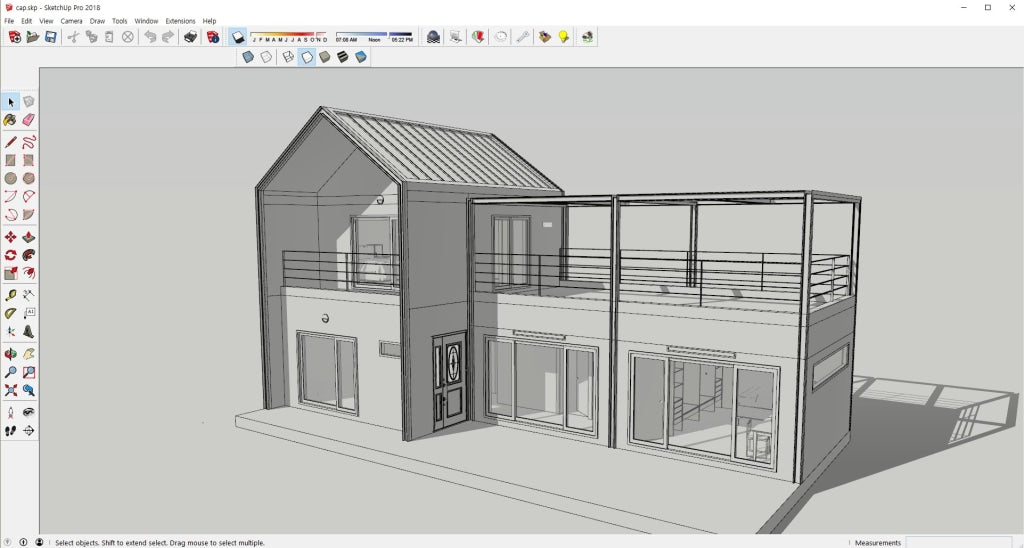Switch to Shaded With Textures style
This screenshot has width=1024, height=548.
click(x=343, y=57)
